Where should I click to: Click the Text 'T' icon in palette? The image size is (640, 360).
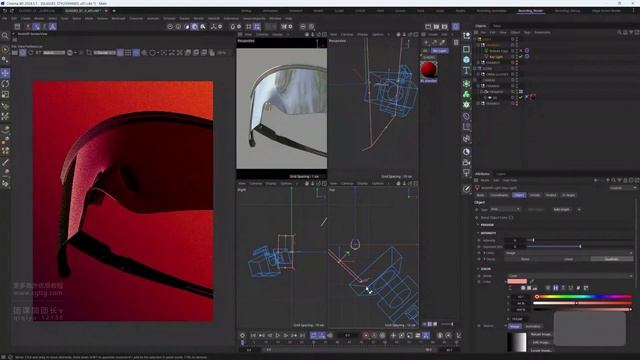coord(466,71)
